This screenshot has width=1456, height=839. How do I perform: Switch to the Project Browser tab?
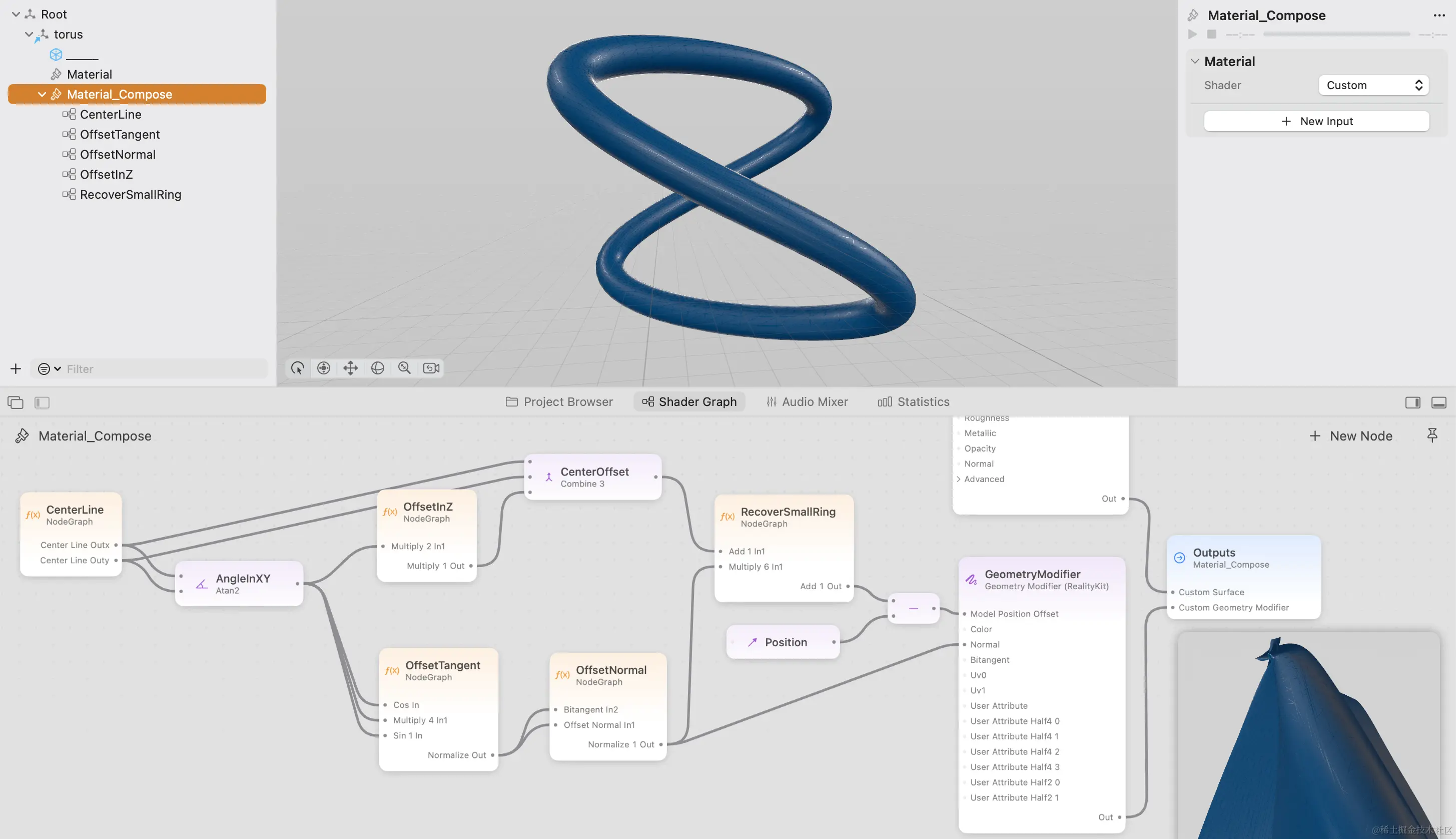coord(559,401)
